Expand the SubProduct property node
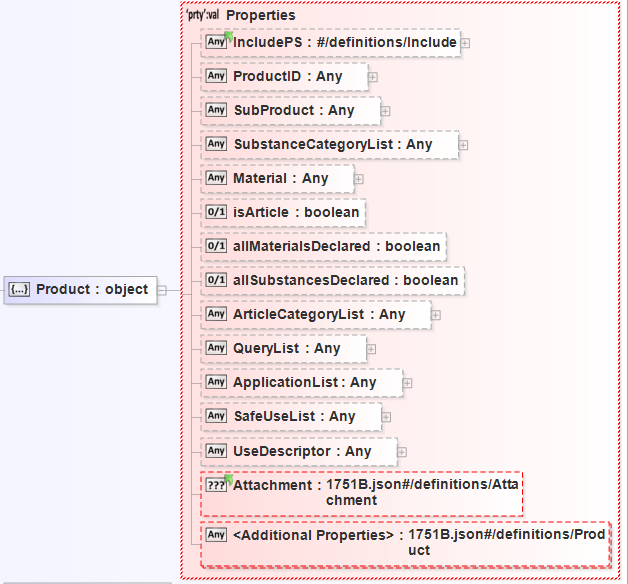 click(x=385, y=111)
